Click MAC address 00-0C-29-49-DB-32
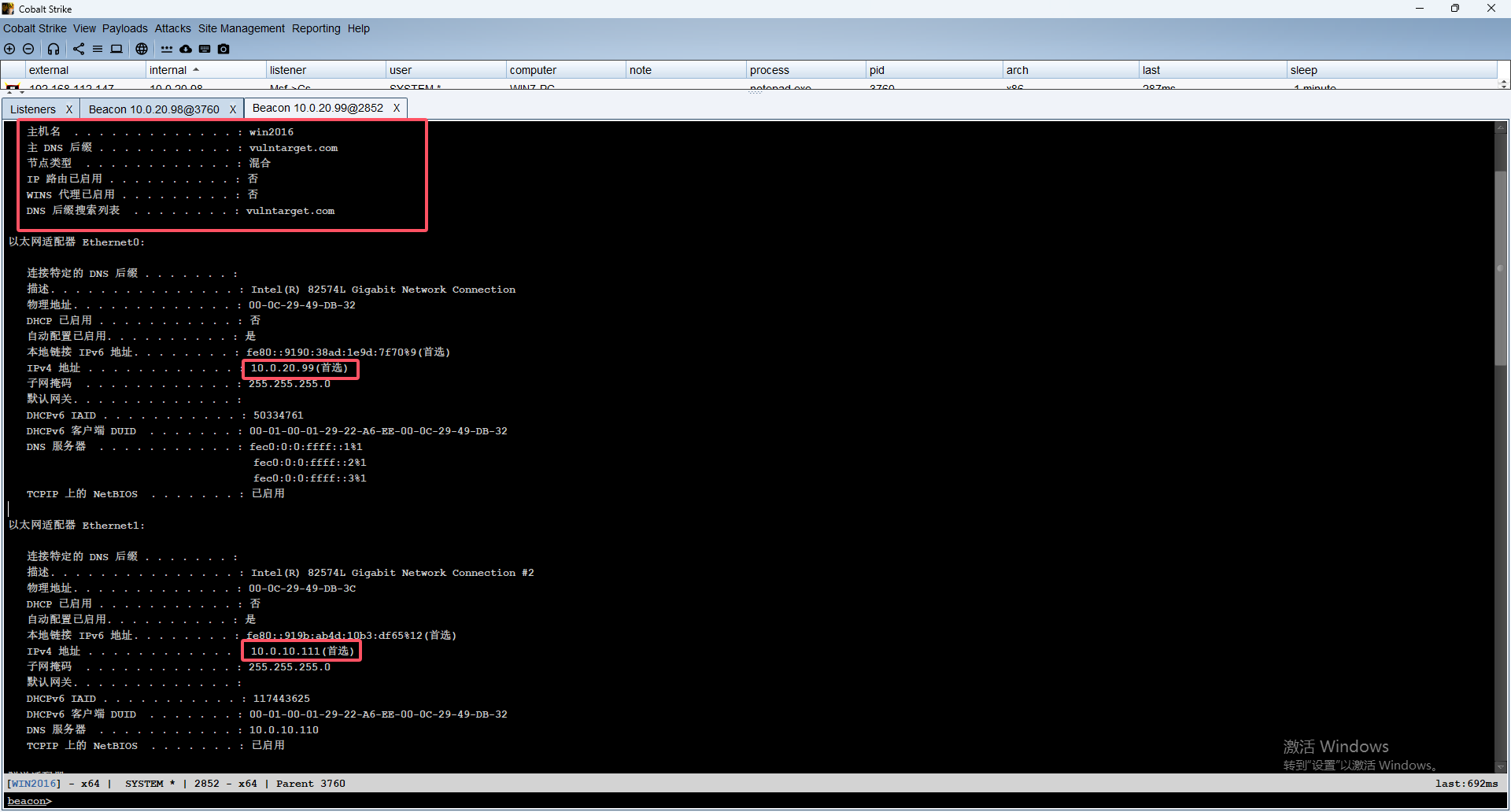This screenshot has width=1511, height=812. (x=302, y=305)
